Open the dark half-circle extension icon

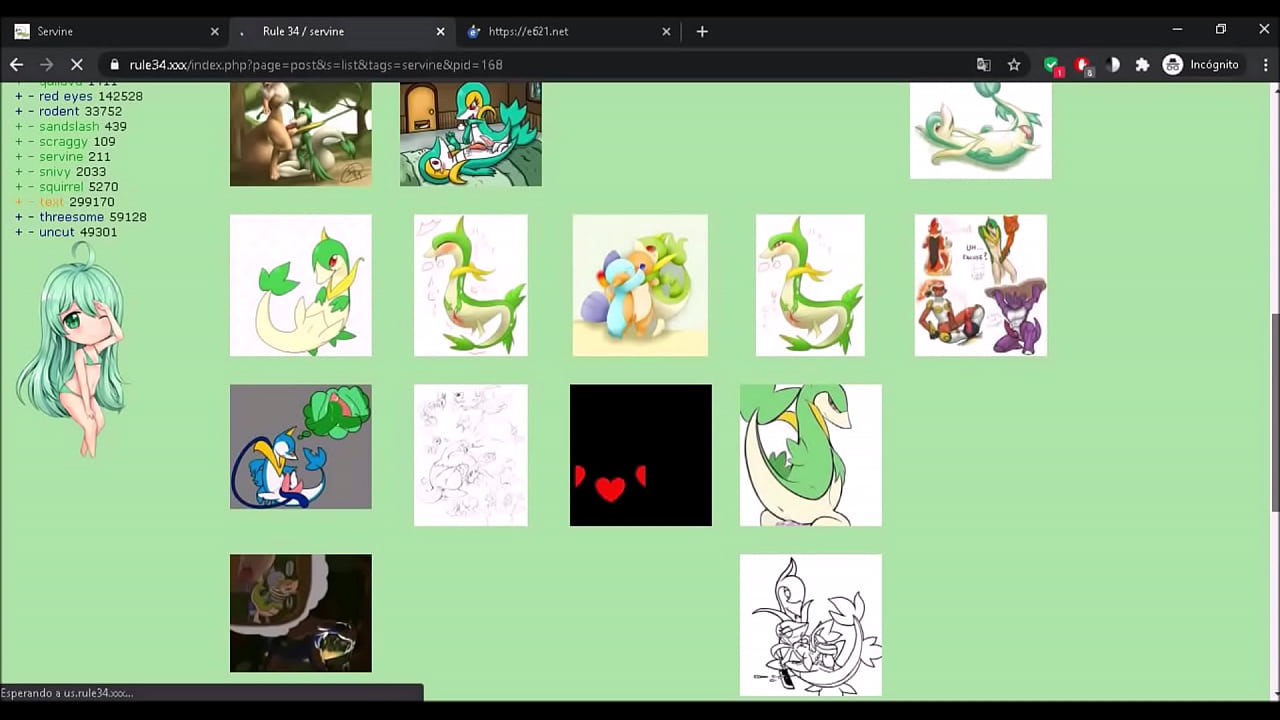click(x=1113, y=65)
